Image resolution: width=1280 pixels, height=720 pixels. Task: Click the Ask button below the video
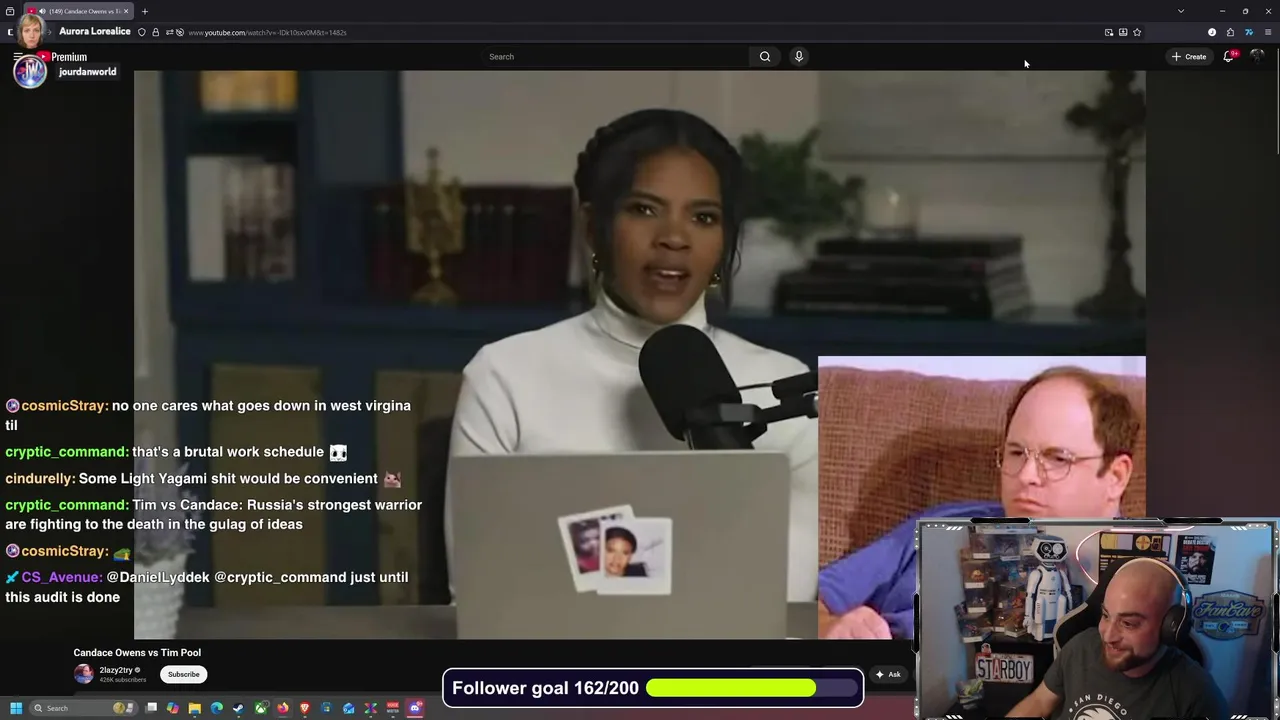pyautogui.click(x=888, y=674)
